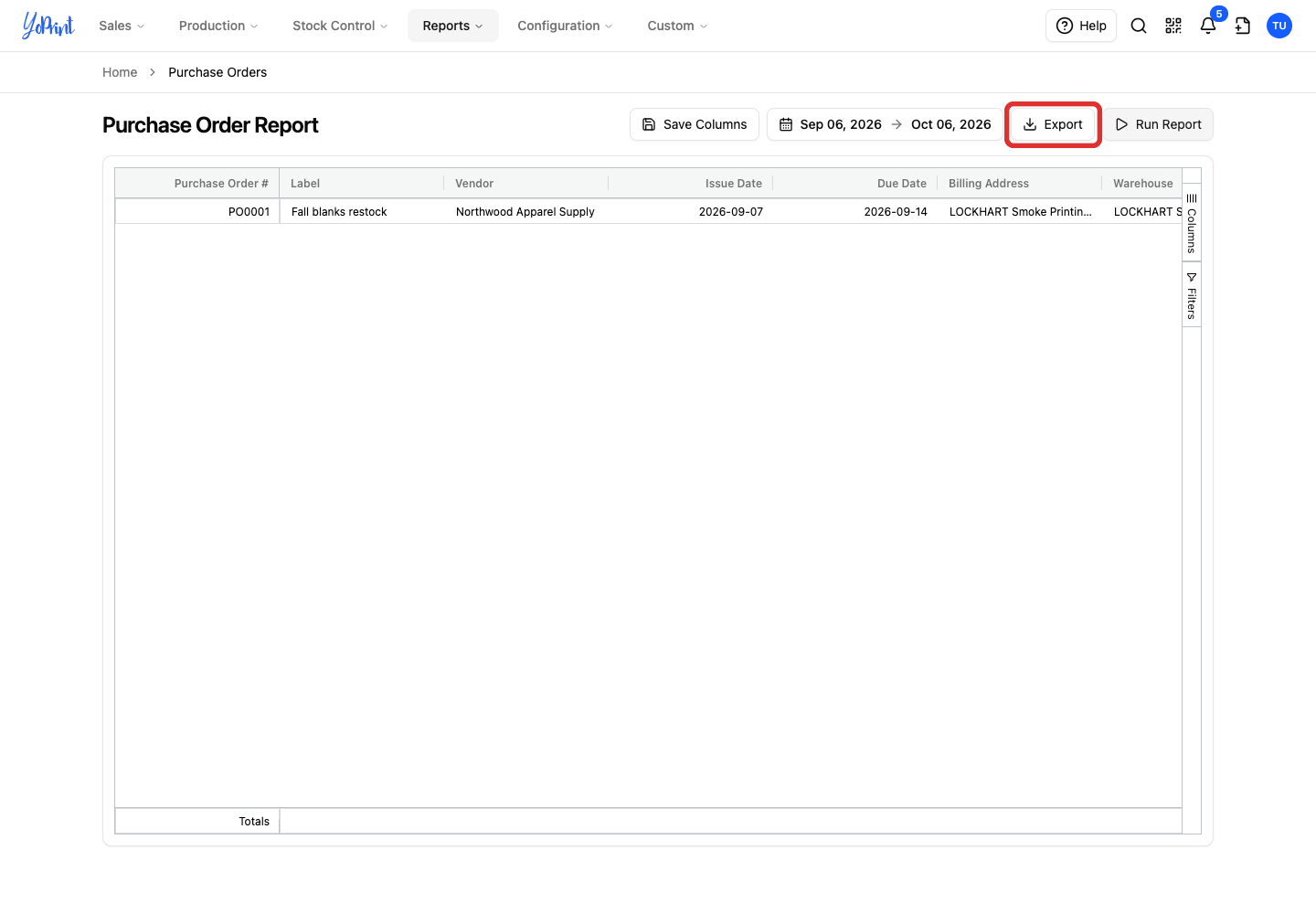Click the YoPrint logo
Image resolution: width=1316 pixels, height=914 pixels.
[x=48, y=26]
